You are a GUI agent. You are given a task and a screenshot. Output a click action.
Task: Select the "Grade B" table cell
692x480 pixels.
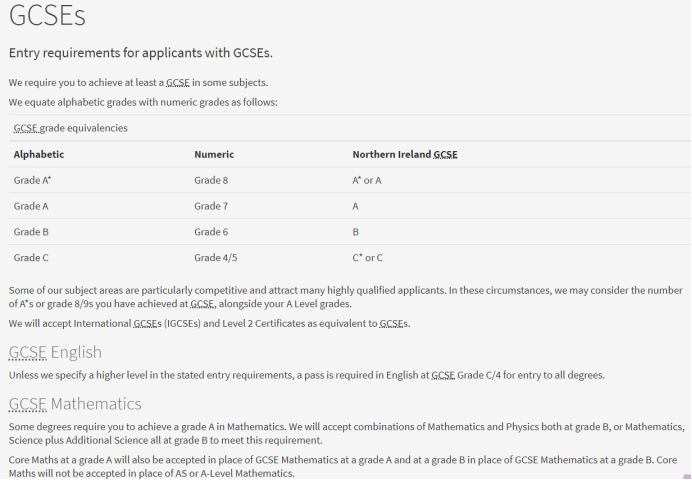click(x=31, y=232)
